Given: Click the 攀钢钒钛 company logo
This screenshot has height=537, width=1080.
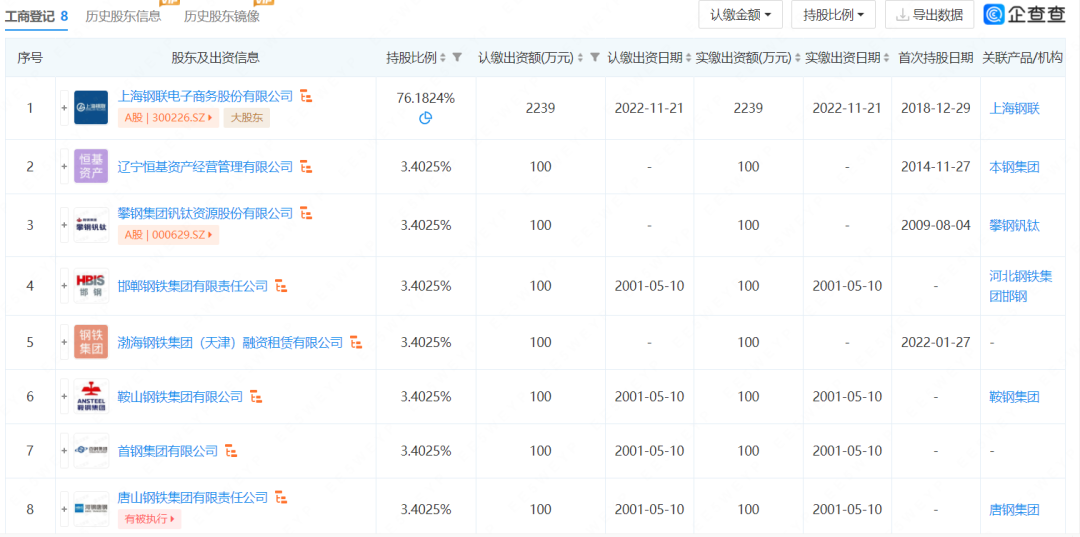Looking at the screenshot, I should (x=91, y=225).
